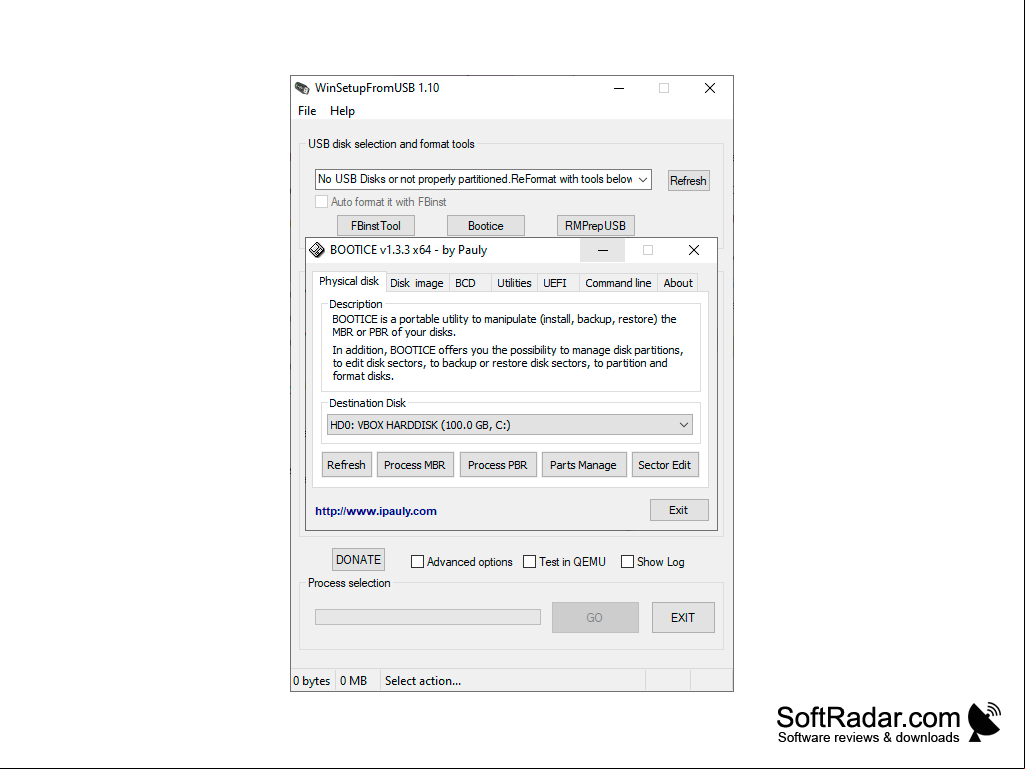Minimize the WinSetupFromUSB window
Viewport: 1025px width, 769px height.
(619, 88)
